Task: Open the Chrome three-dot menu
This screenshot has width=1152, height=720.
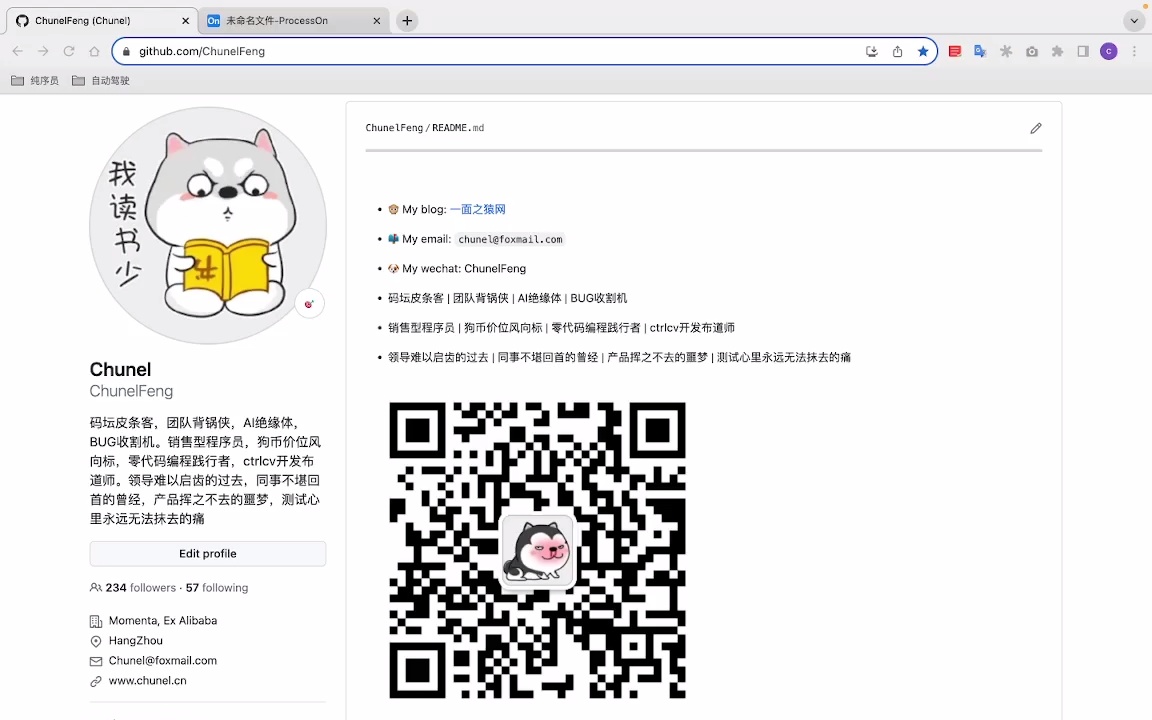Action: tap(1133, 51)
